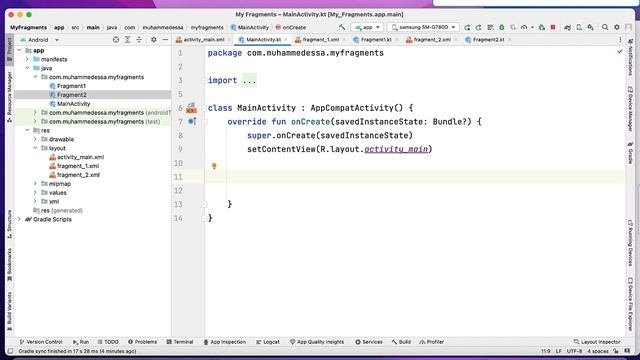The height and width of the screenshot is (360, 640).
Task: Open the editor tabs more options menu
Action: point(620,40)
